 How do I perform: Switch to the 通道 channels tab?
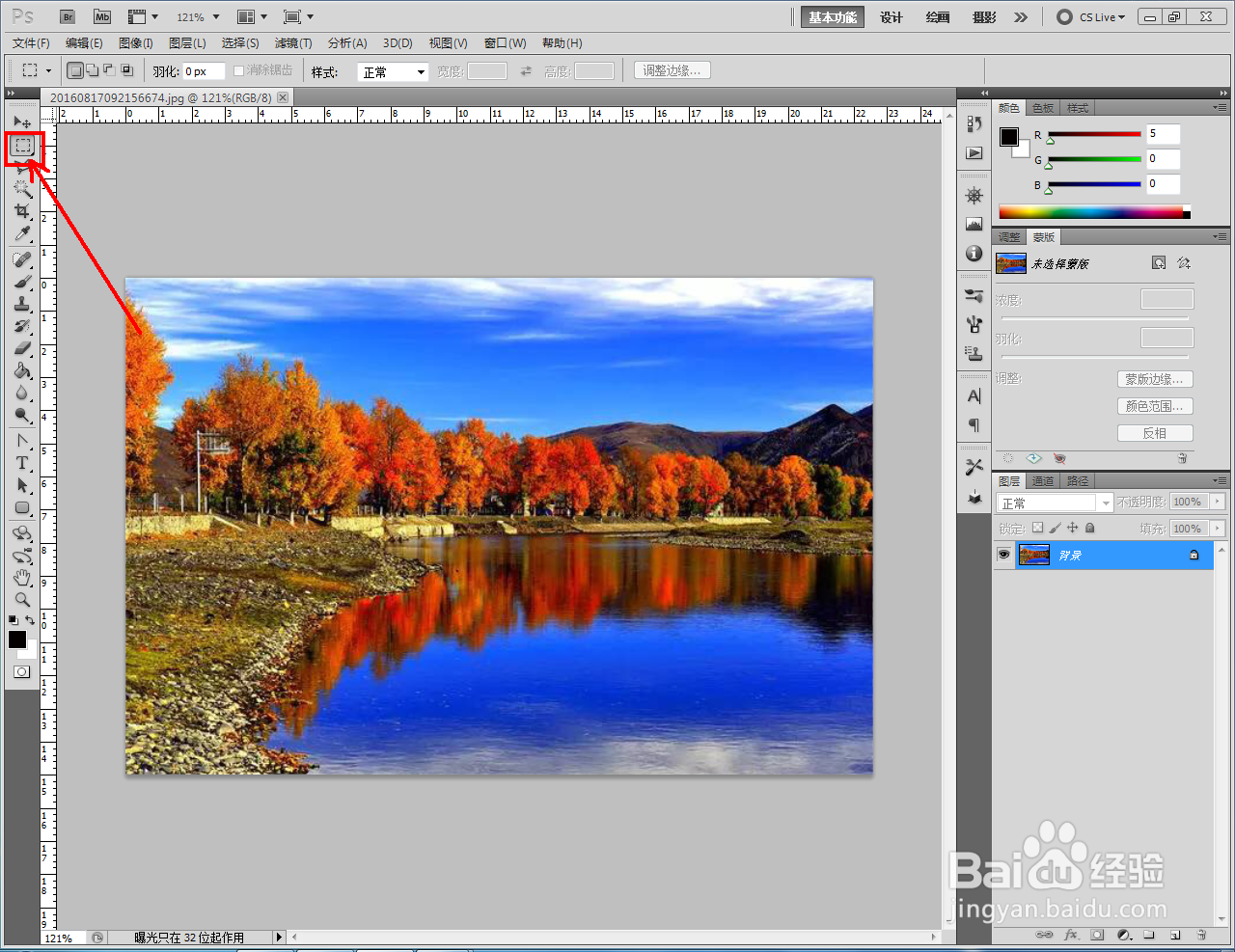coord(1043,480)
